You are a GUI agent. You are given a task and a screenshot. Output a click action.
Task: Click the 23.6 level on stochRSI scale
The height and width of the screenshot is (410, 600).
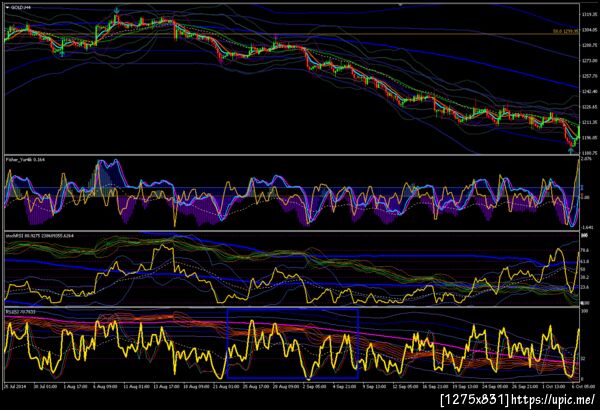(x=585, y=287)
